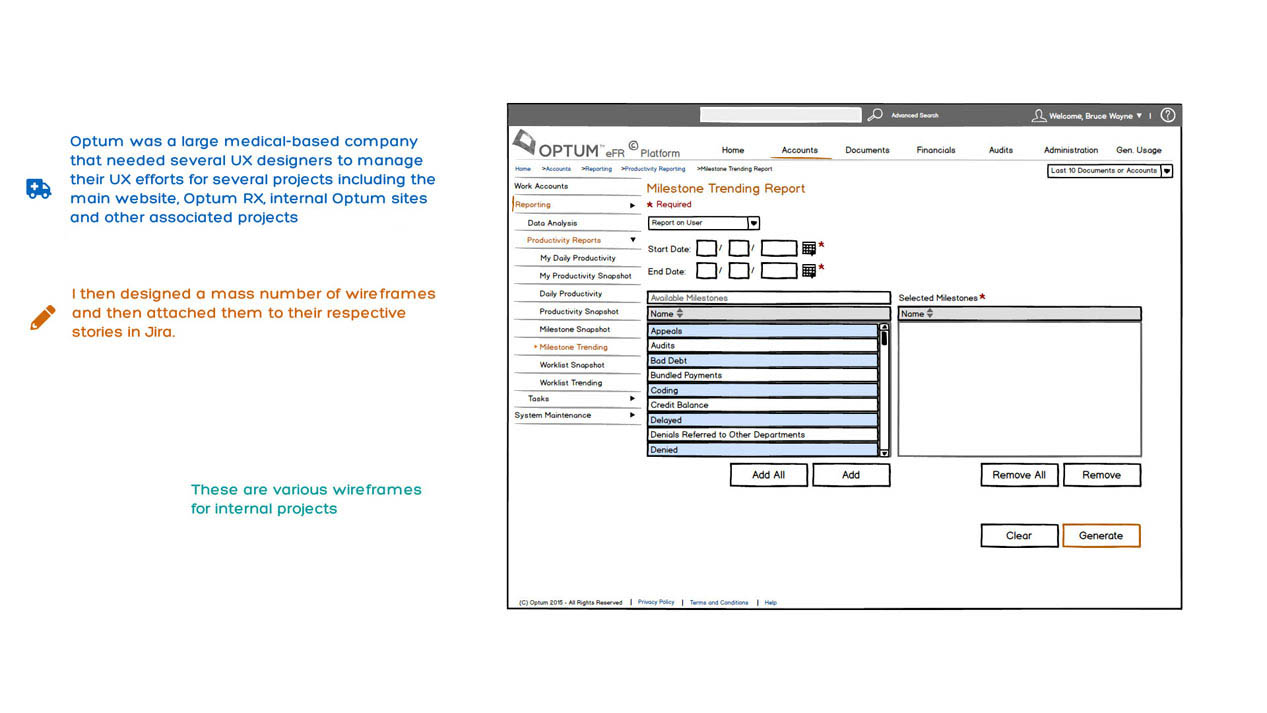Open the End Date calendar picker

(x=809, y=270)
